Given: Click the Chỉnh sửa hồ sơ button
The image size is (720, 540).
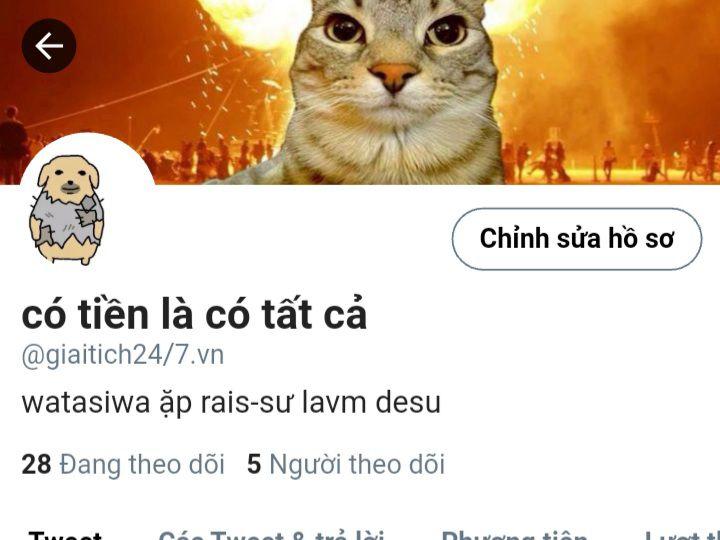Looking at the screenshot, I should tap(577, 239).
